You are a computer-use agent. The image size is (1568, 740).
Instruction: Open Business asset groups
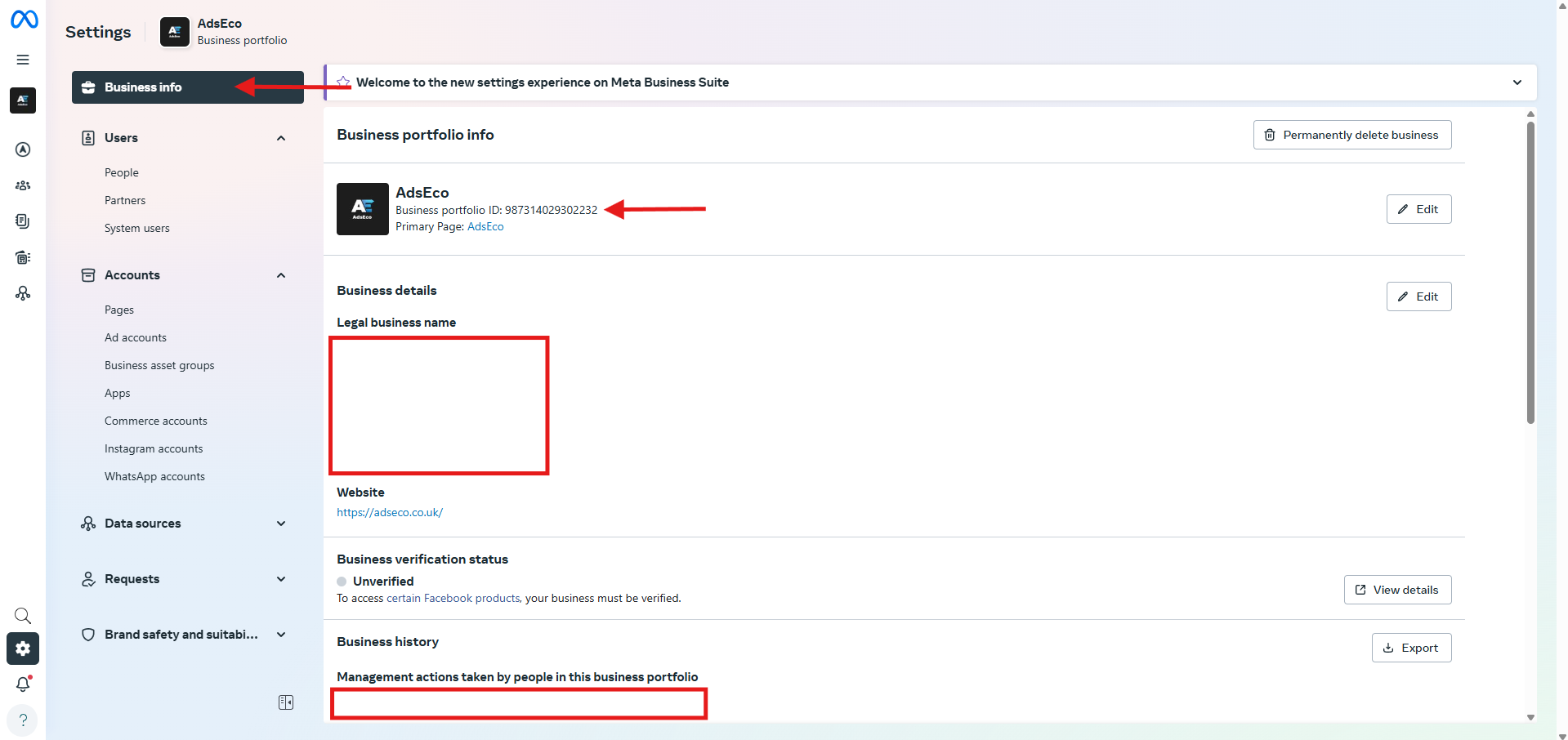[x=159, y=365]
